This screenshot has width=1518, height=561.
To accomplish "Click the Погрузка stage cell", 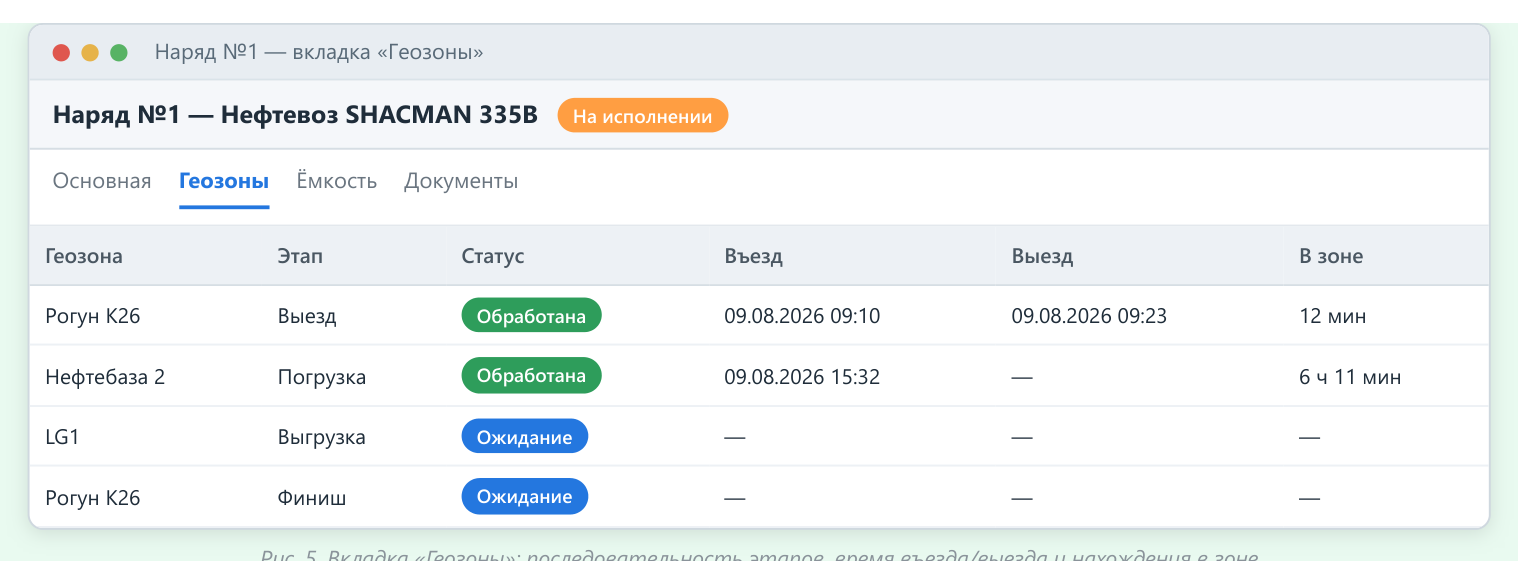I will click(x=322, y=377).
